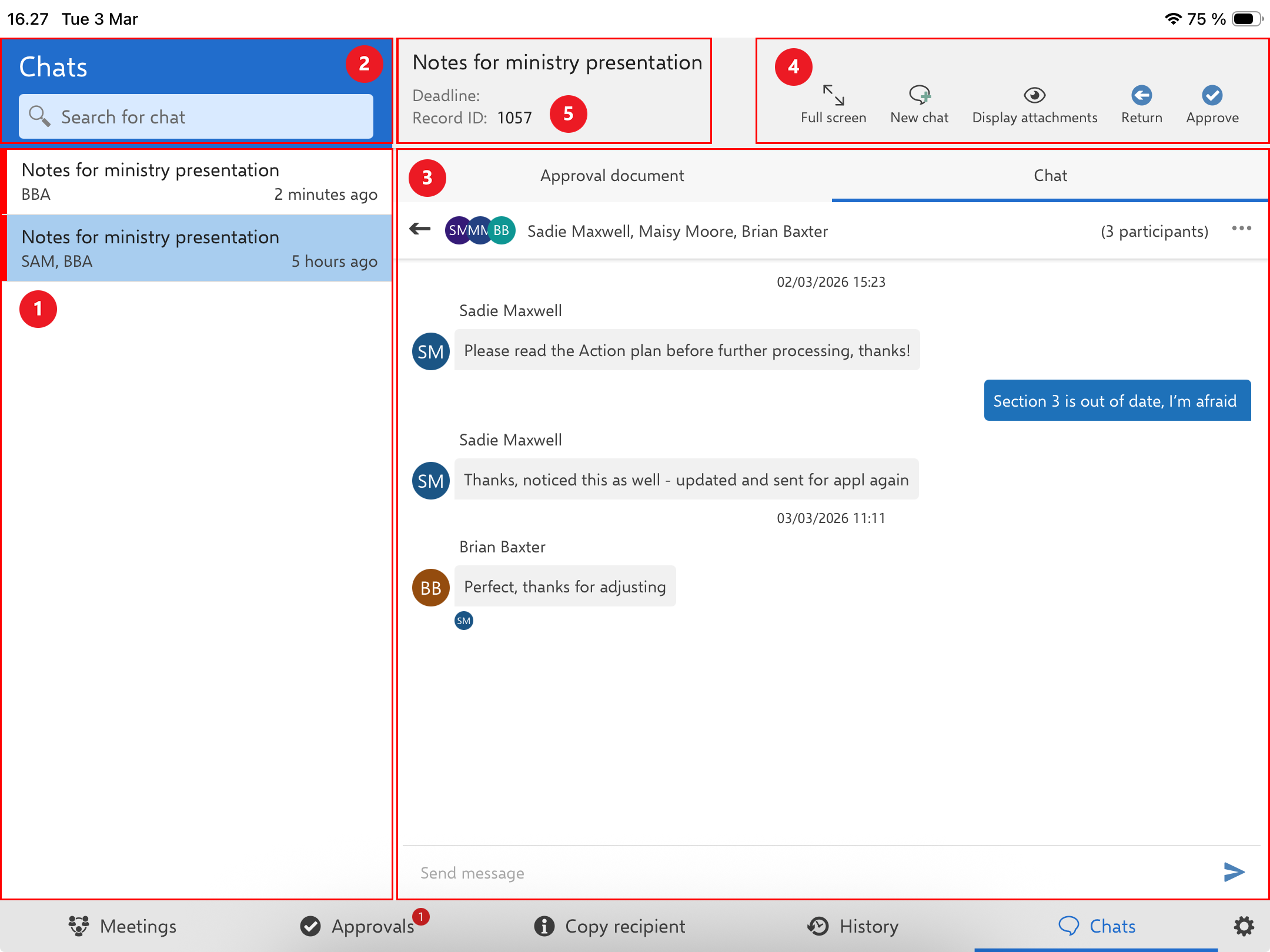Click Record ID value 1057
The image size is (1270, 952).
pyautogui.click(x=514, y=118)
